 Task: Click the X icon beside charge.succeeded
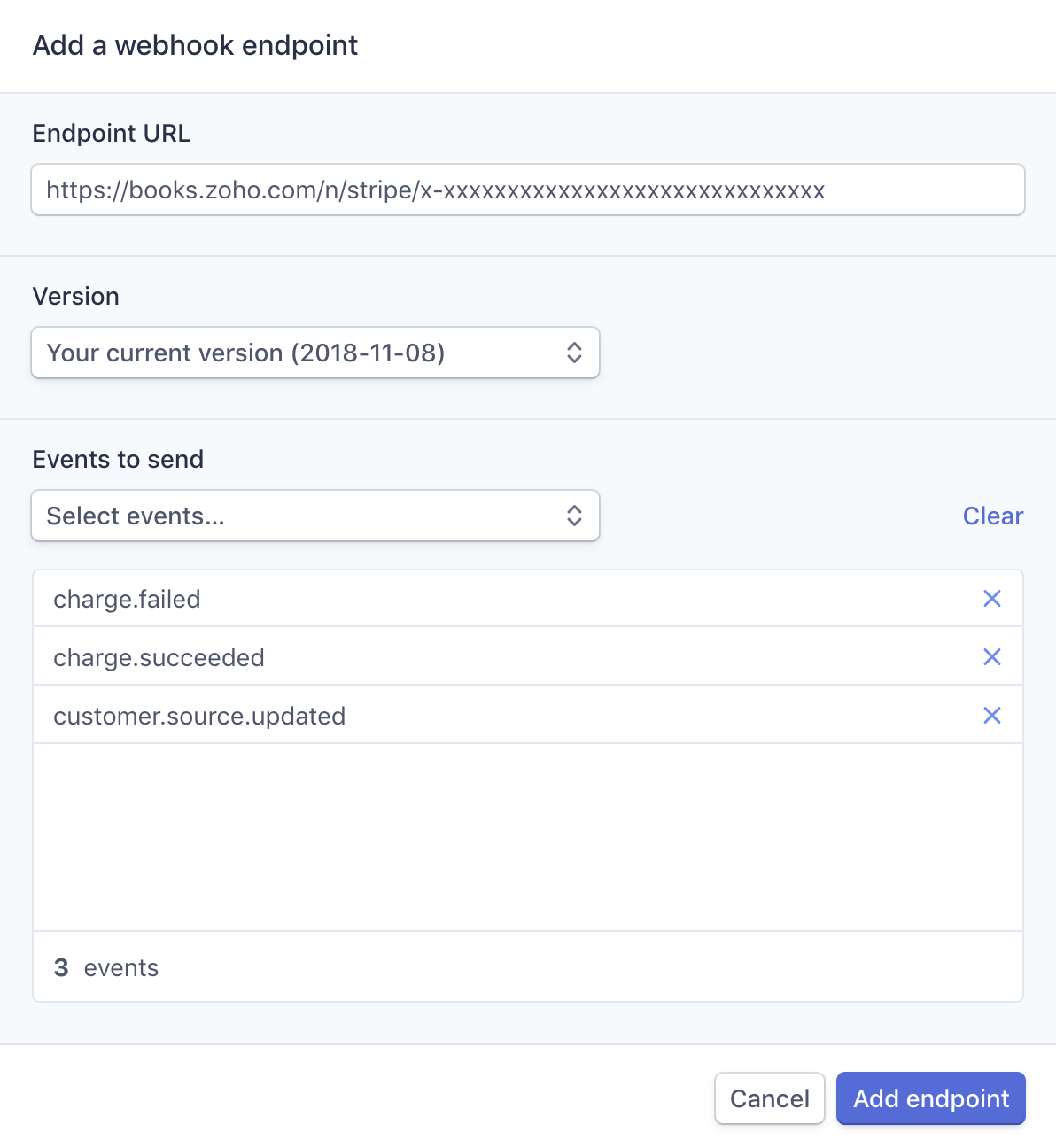[x=991, y=656]
